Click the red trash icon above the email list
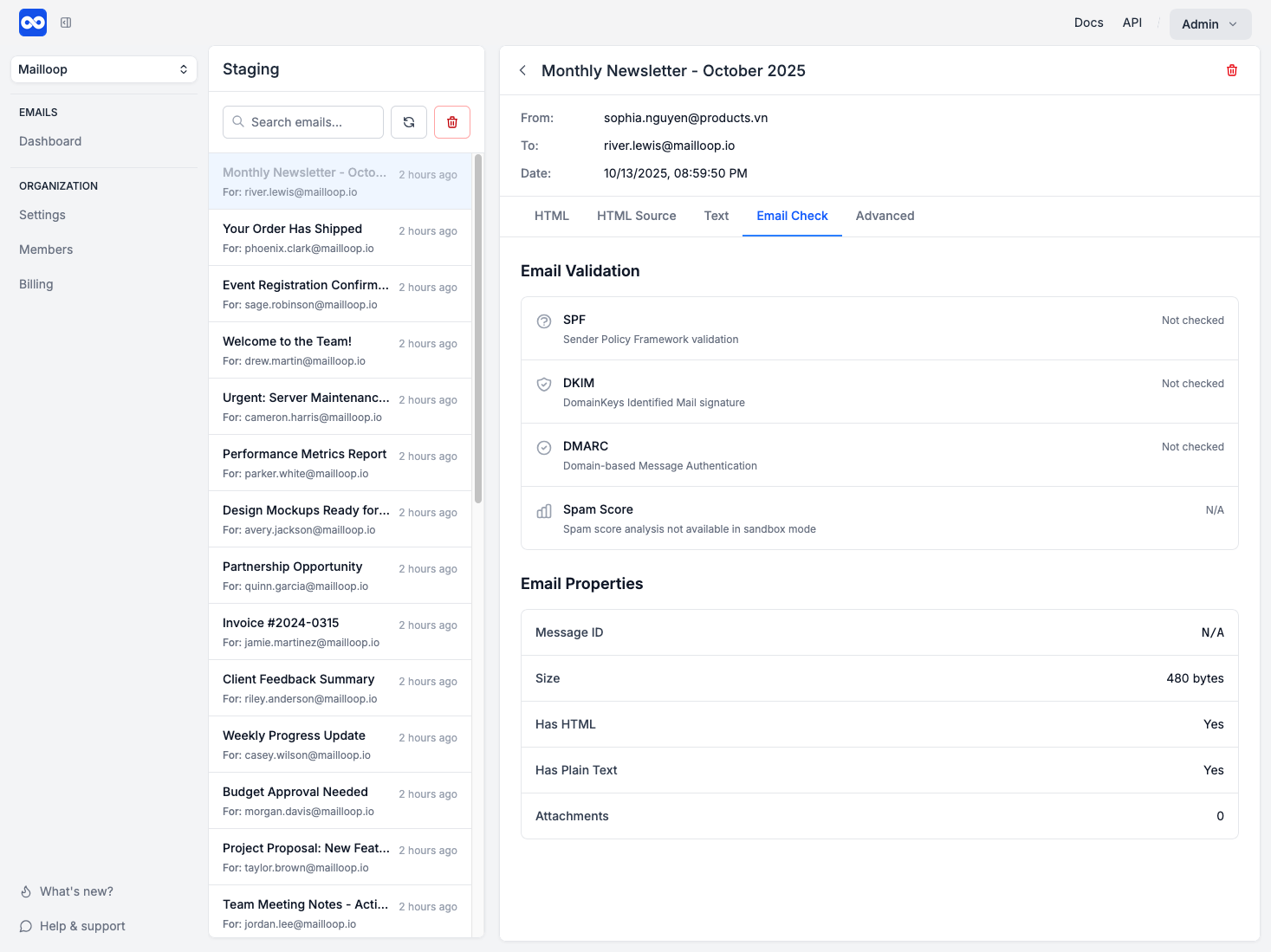1271x952 pixels. point(451,122)
